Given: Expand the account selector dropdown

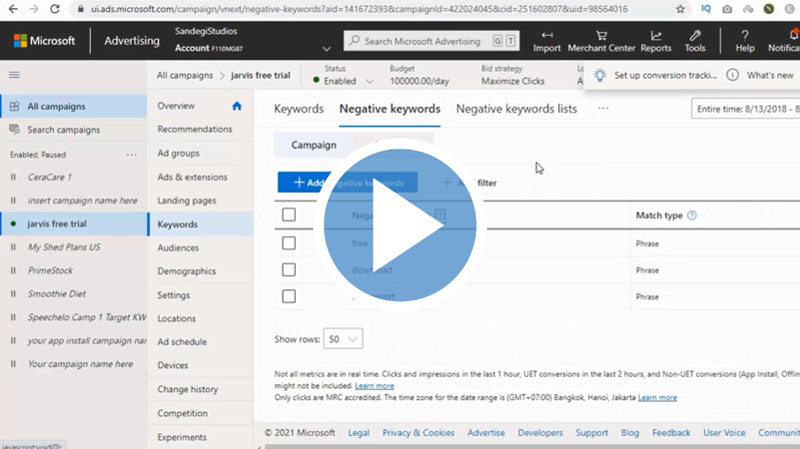Looking at the screenshot, I should [x=327, y=48].
